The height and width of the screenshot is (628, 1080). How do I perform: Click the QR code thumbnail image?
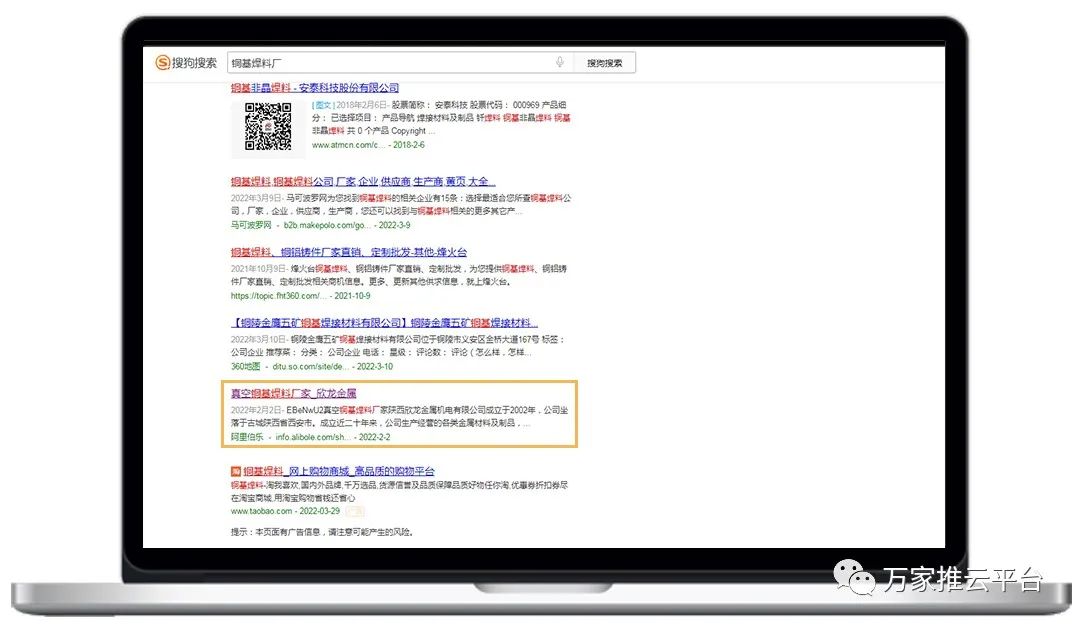268,127
